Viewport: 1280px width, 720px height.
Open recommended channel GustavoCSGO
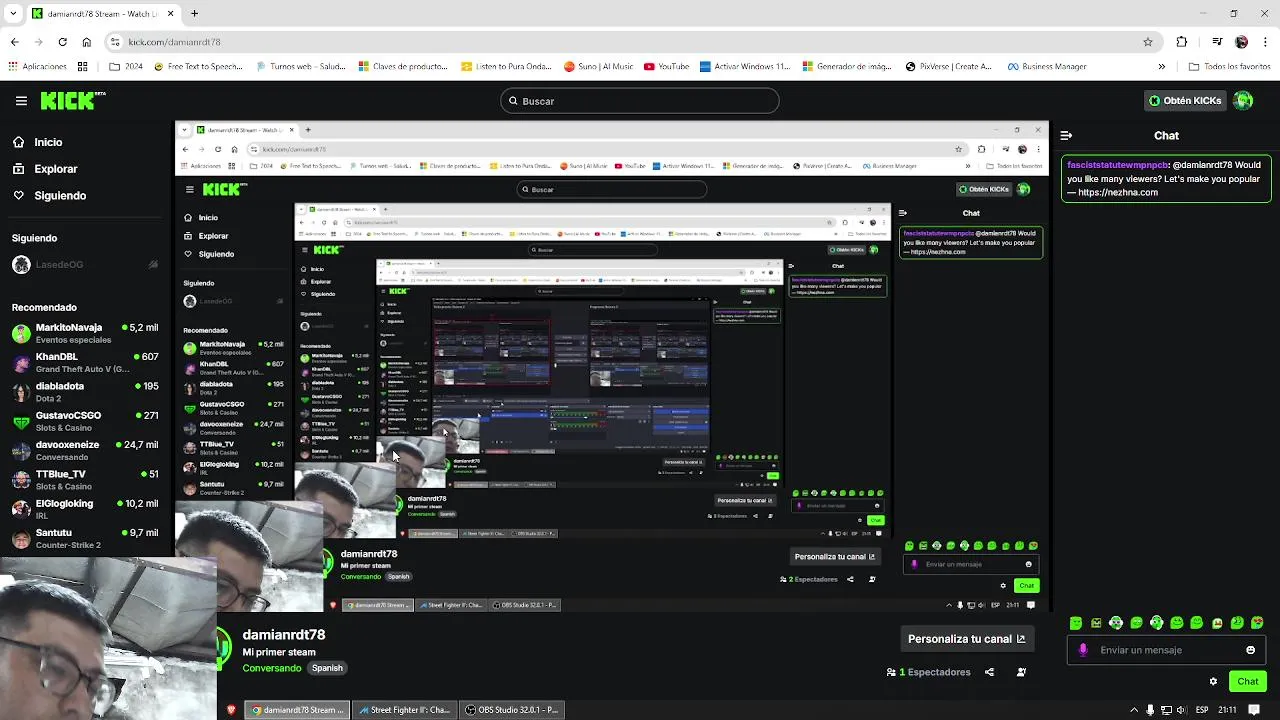86,421
